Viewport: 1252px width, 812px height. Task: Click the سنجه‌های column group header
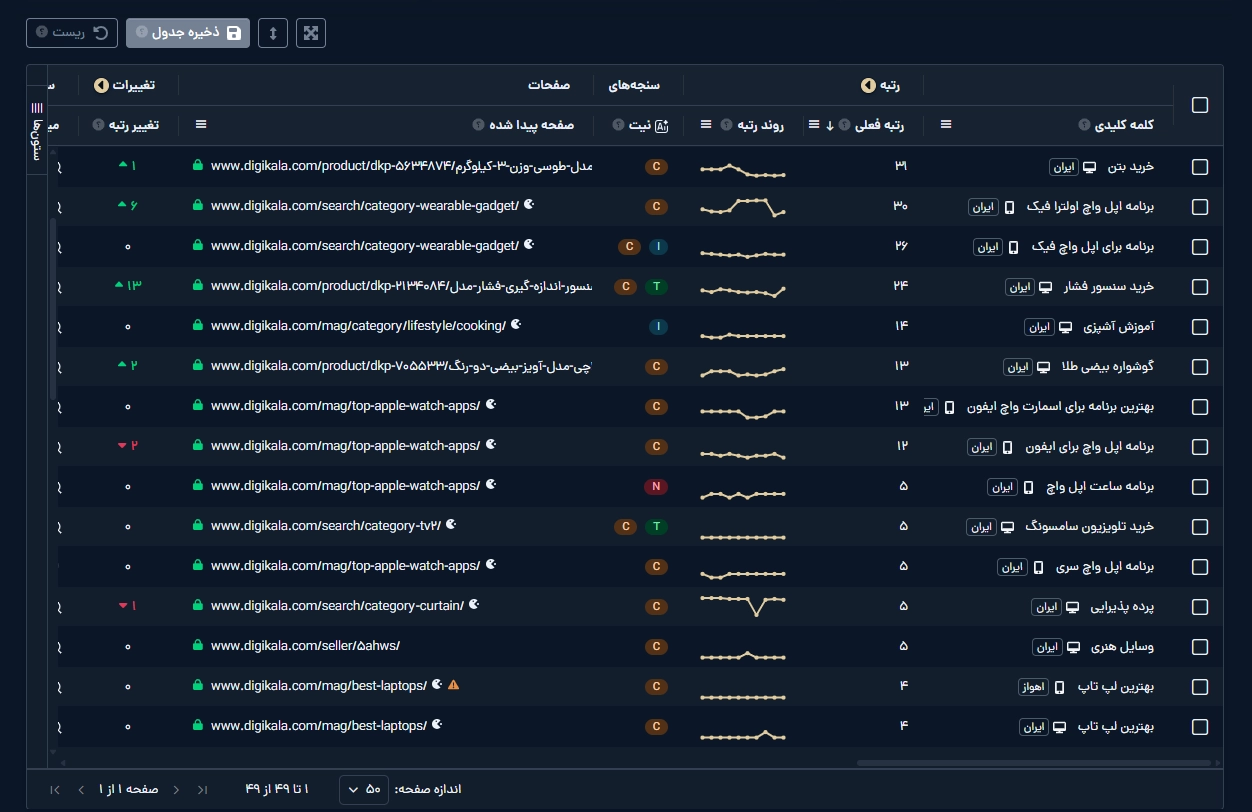tap(634, 85)
